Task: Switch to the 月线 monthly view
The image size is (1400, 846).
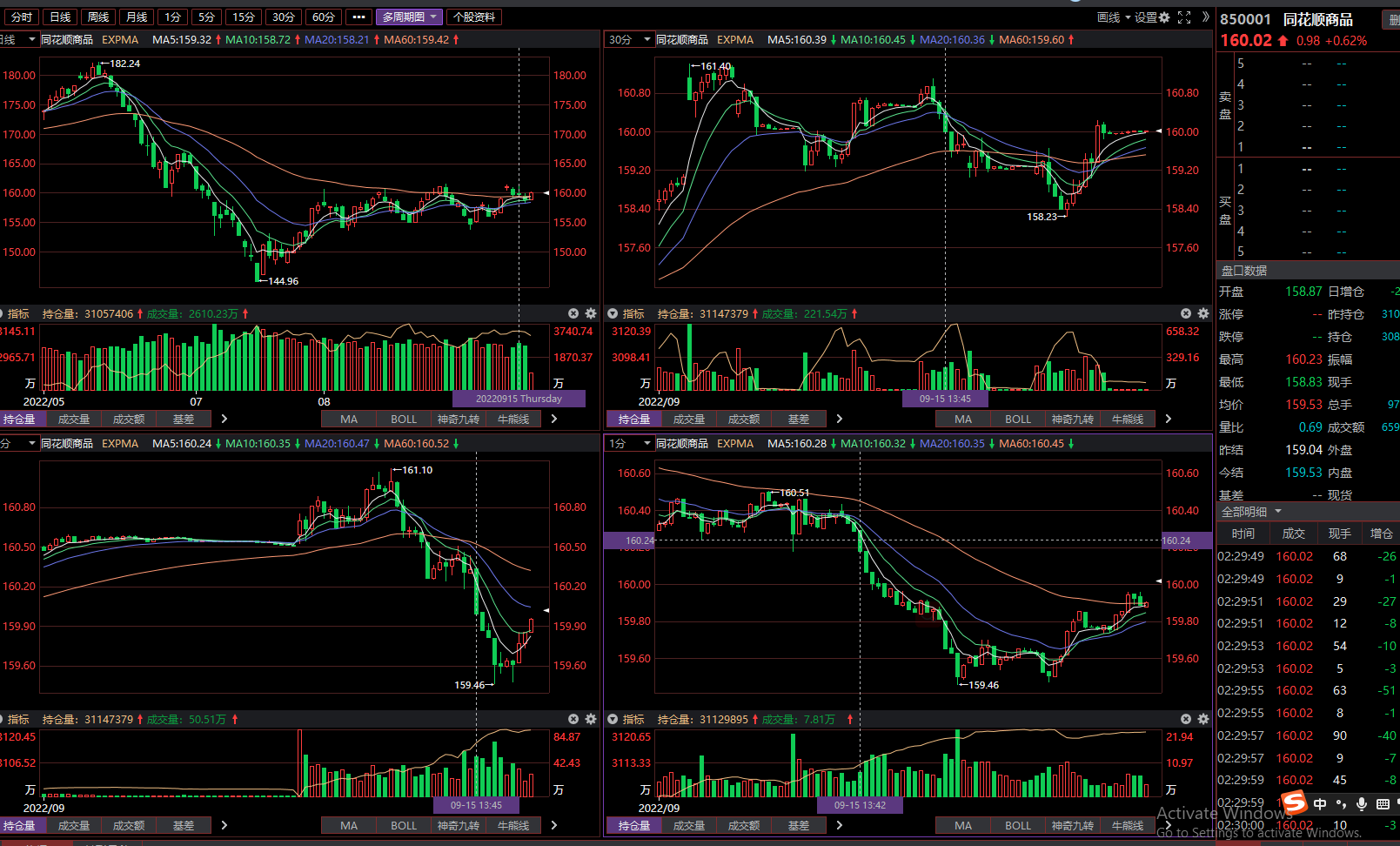Action: point(137,17)
